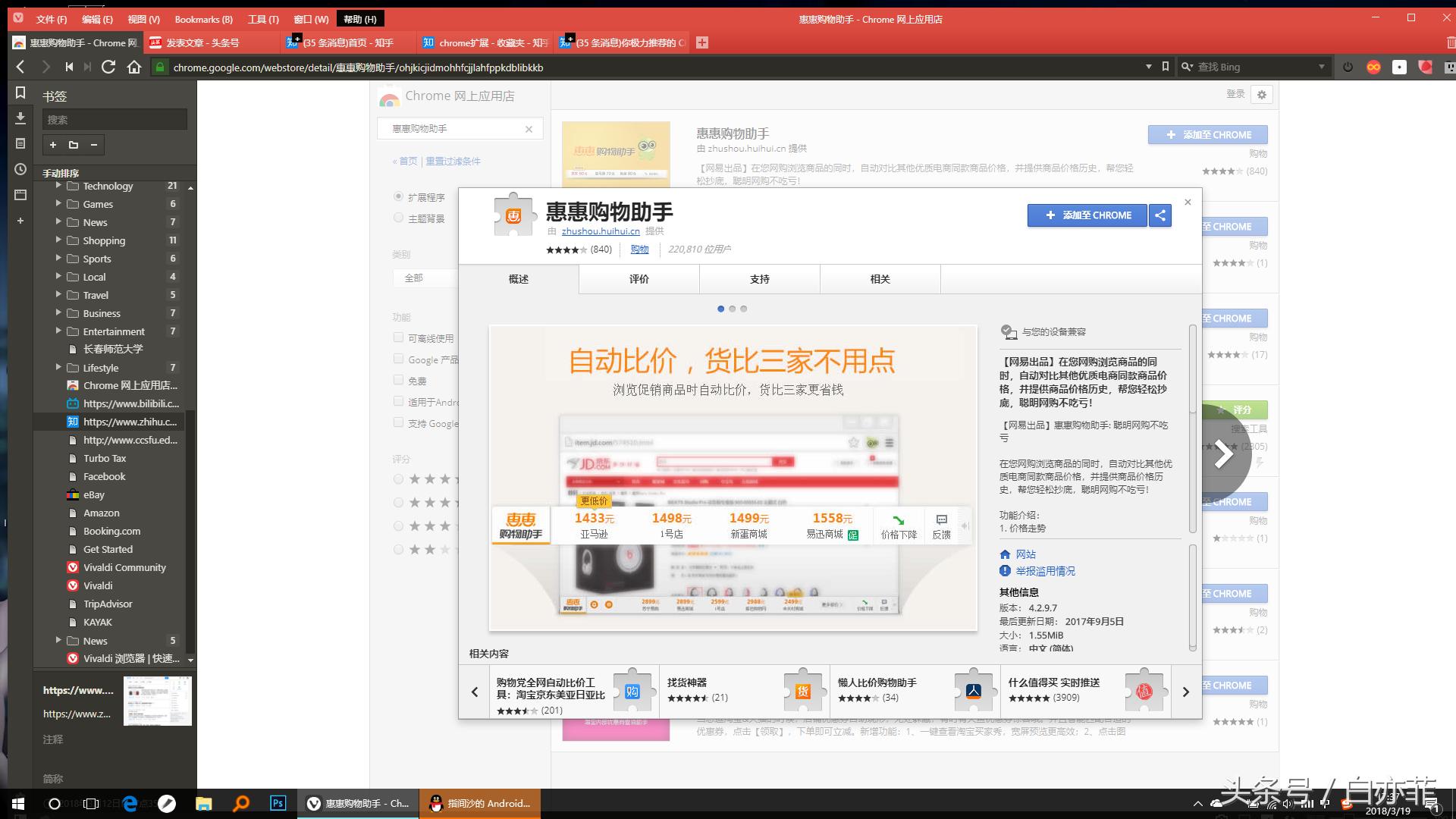Click the share icon beside 添加至 CHROME
This screenshot has height=819, width=1456.
pos(1159,215)
